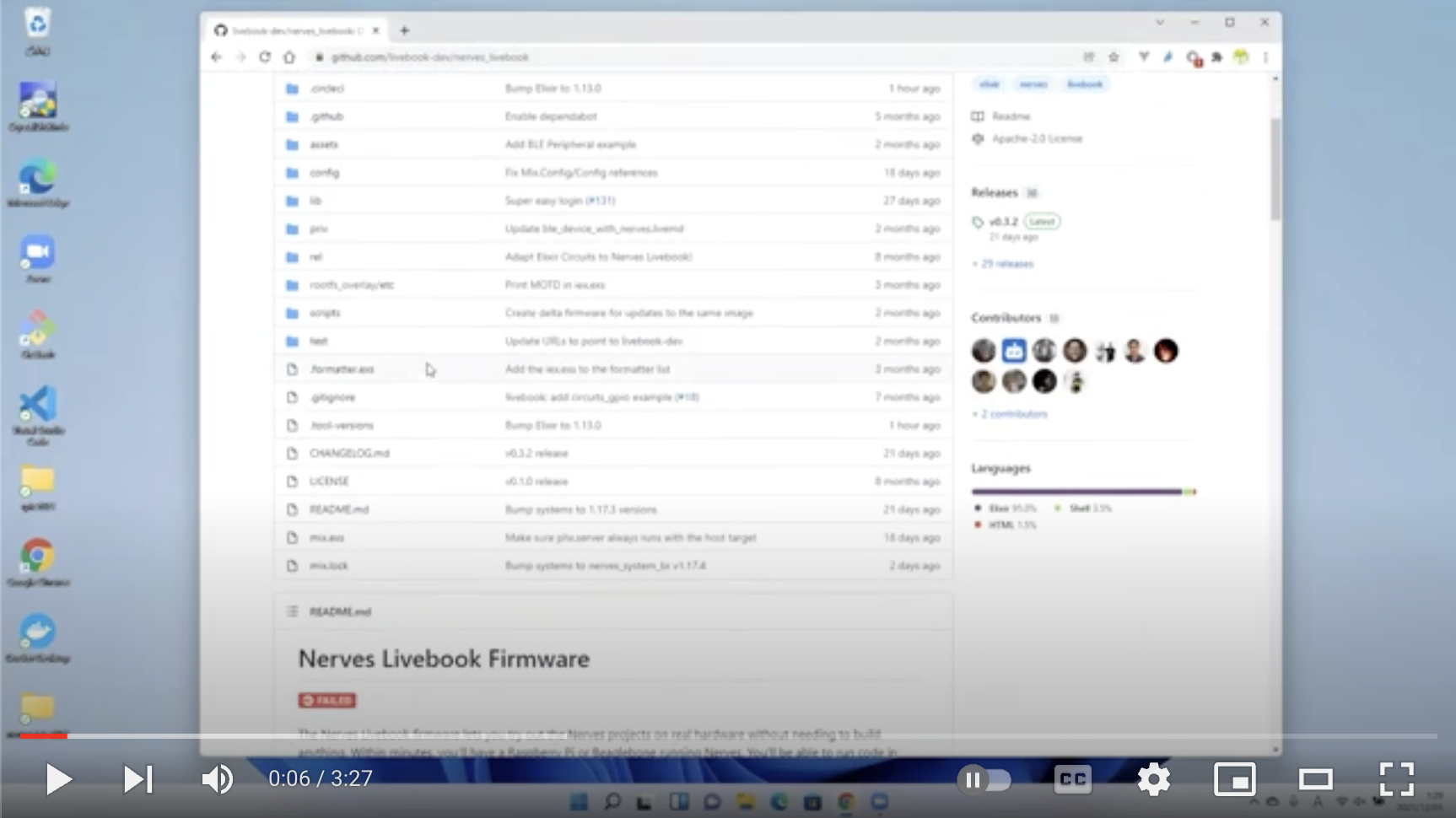Open the Chrome extensions puzzle icon
The image size is (1456, 818).
pos(1216,57)
